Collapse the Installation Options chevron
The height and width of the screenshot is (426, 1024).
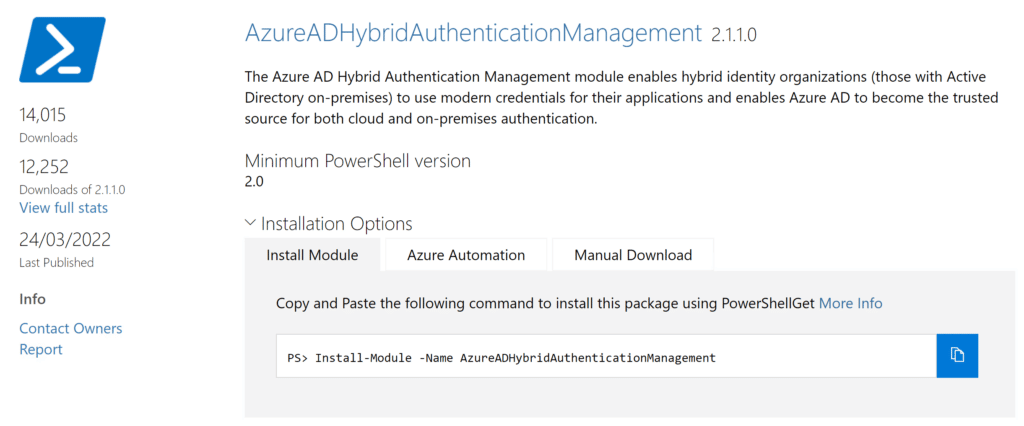250,223
